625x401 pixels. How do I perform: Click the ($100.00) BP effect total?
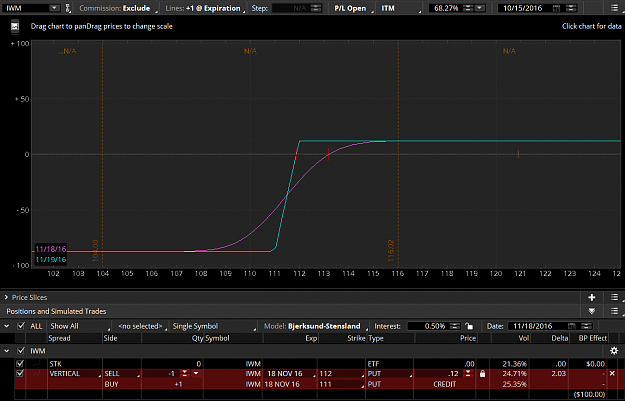tap(589, 395)
